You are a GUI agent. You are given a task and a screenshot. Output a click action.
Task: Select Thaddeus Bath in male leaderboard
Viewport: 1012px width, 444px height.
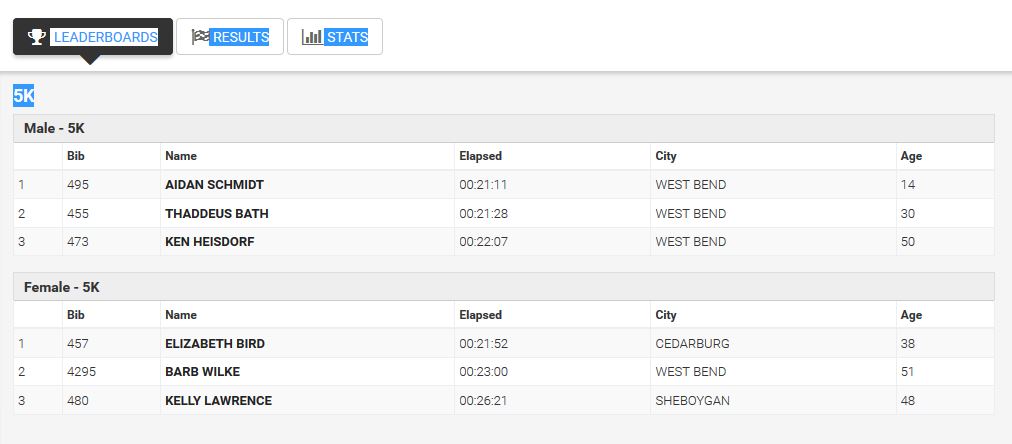216,214
